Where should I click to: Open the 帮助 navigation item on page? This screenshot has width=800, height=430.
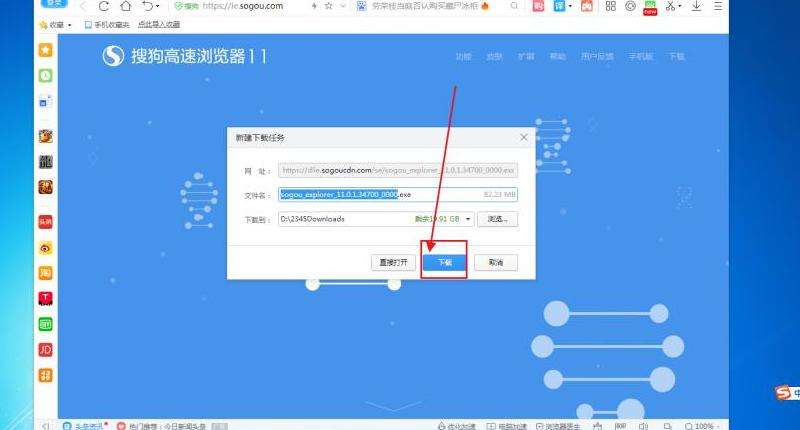[x=558, y=56]
